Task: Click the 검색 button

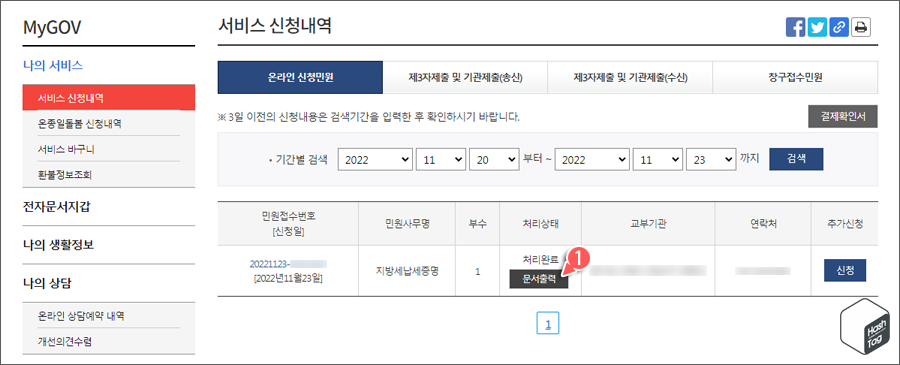Action: point(796,159)
